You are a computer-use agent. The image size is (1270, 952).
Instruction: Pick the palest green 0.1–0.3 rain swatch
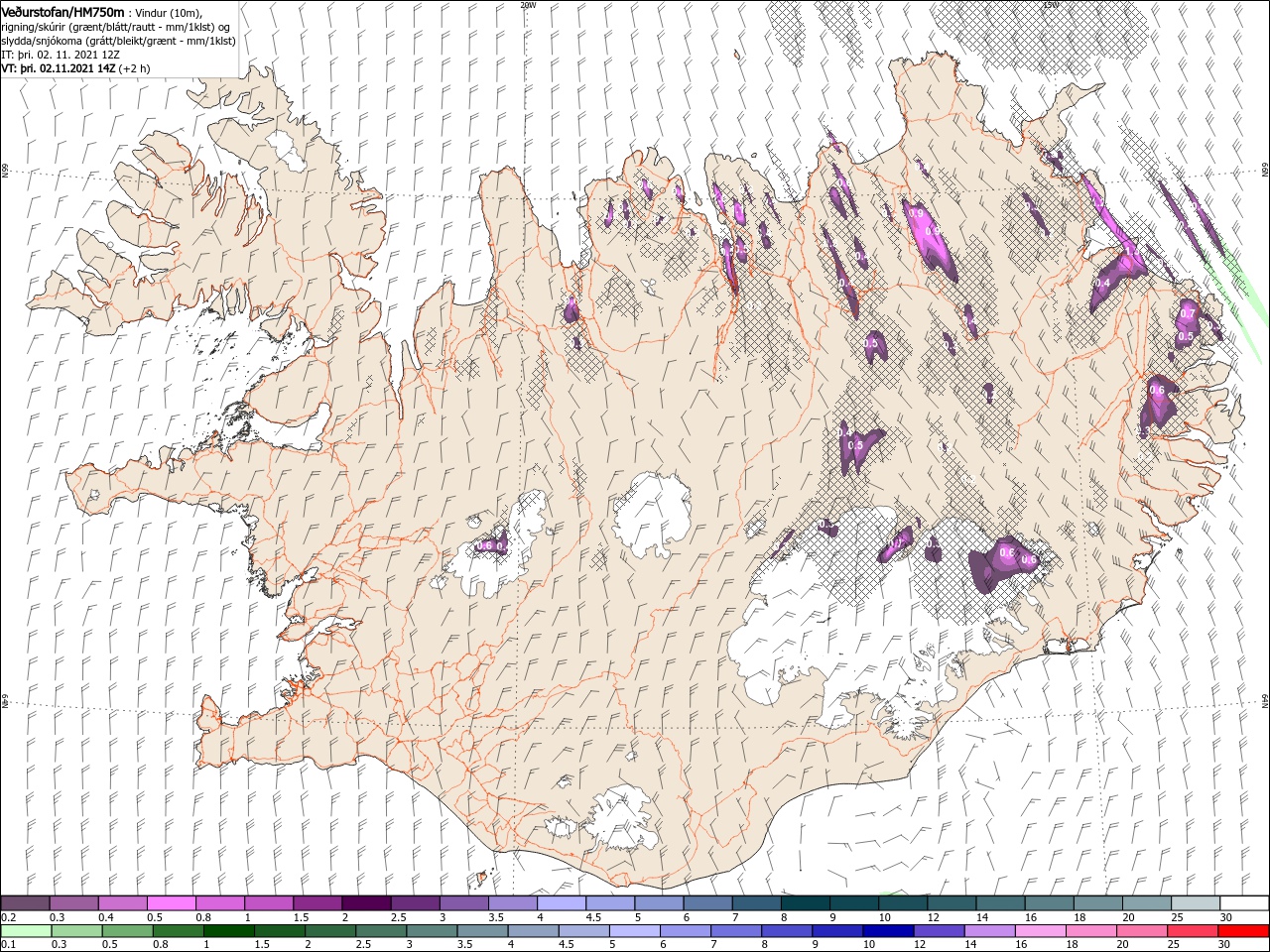[x=26, y=931]
